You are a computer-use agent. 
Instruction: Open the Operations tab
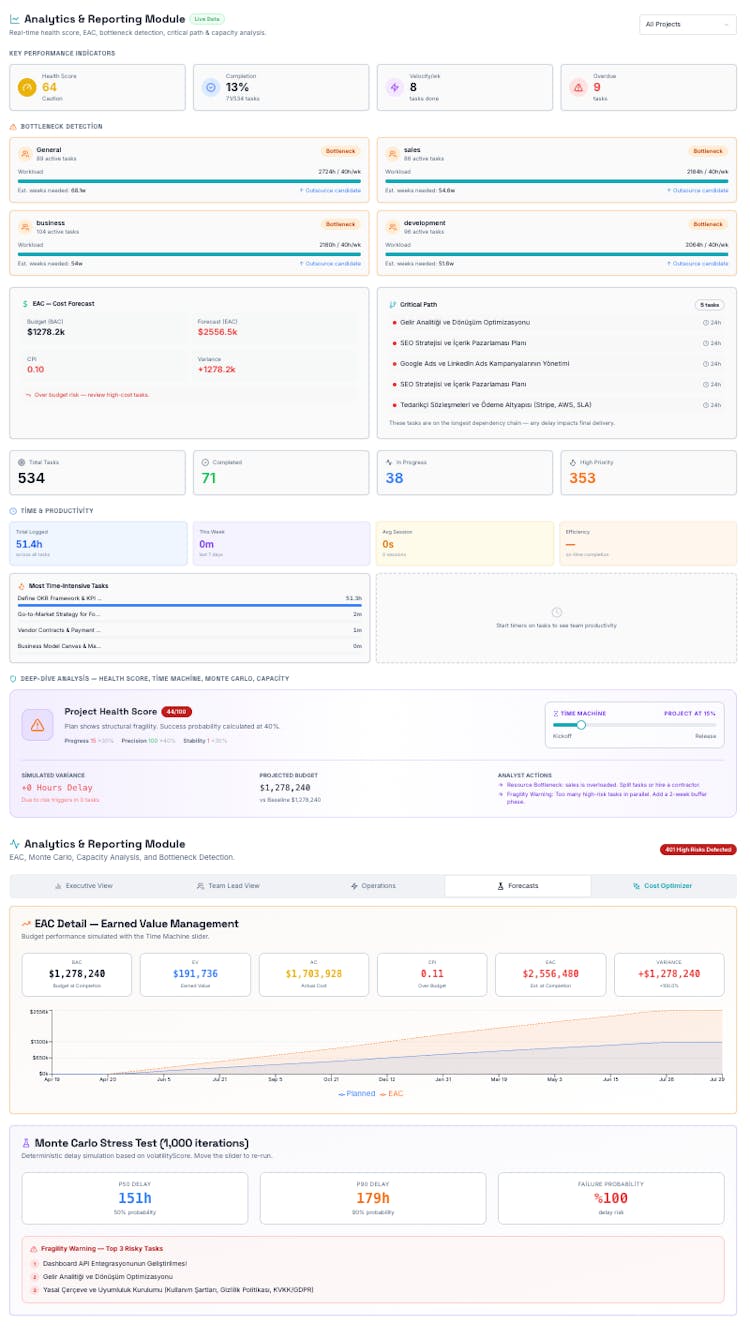coord(372,886)
